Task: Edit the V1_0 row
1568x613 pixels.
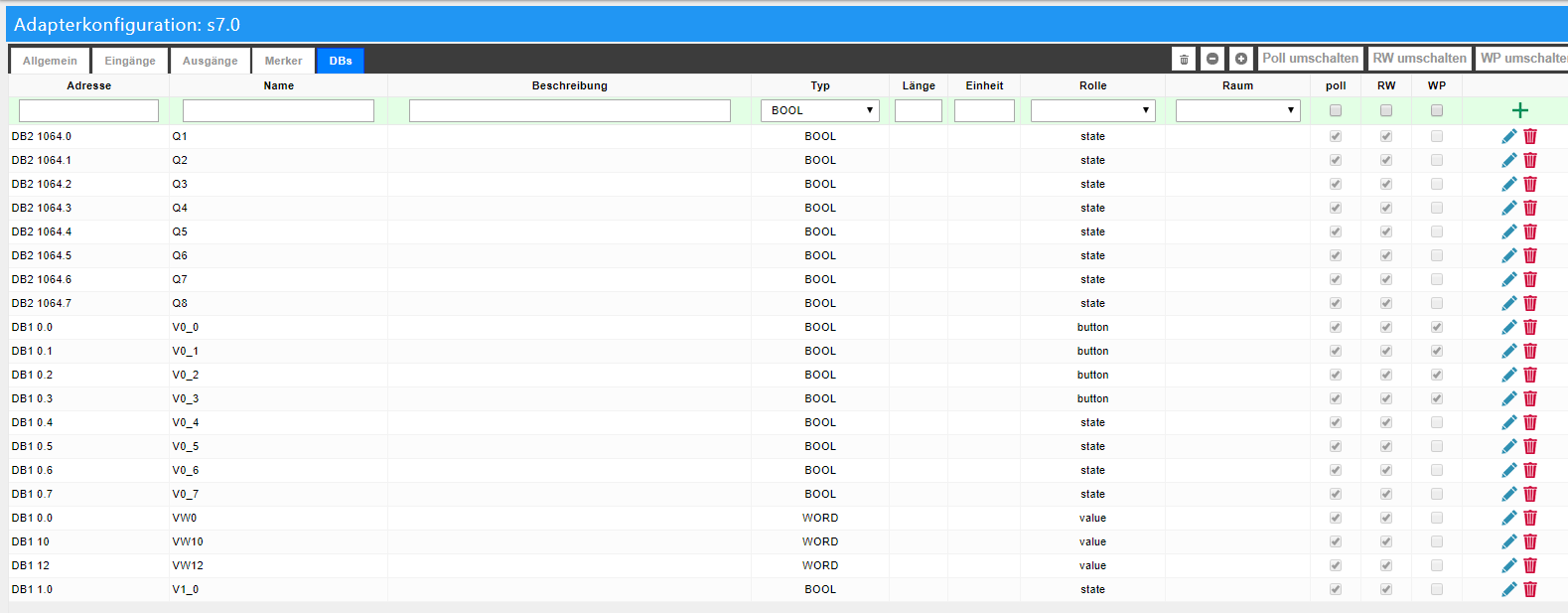Action: tap(1509, 589)
